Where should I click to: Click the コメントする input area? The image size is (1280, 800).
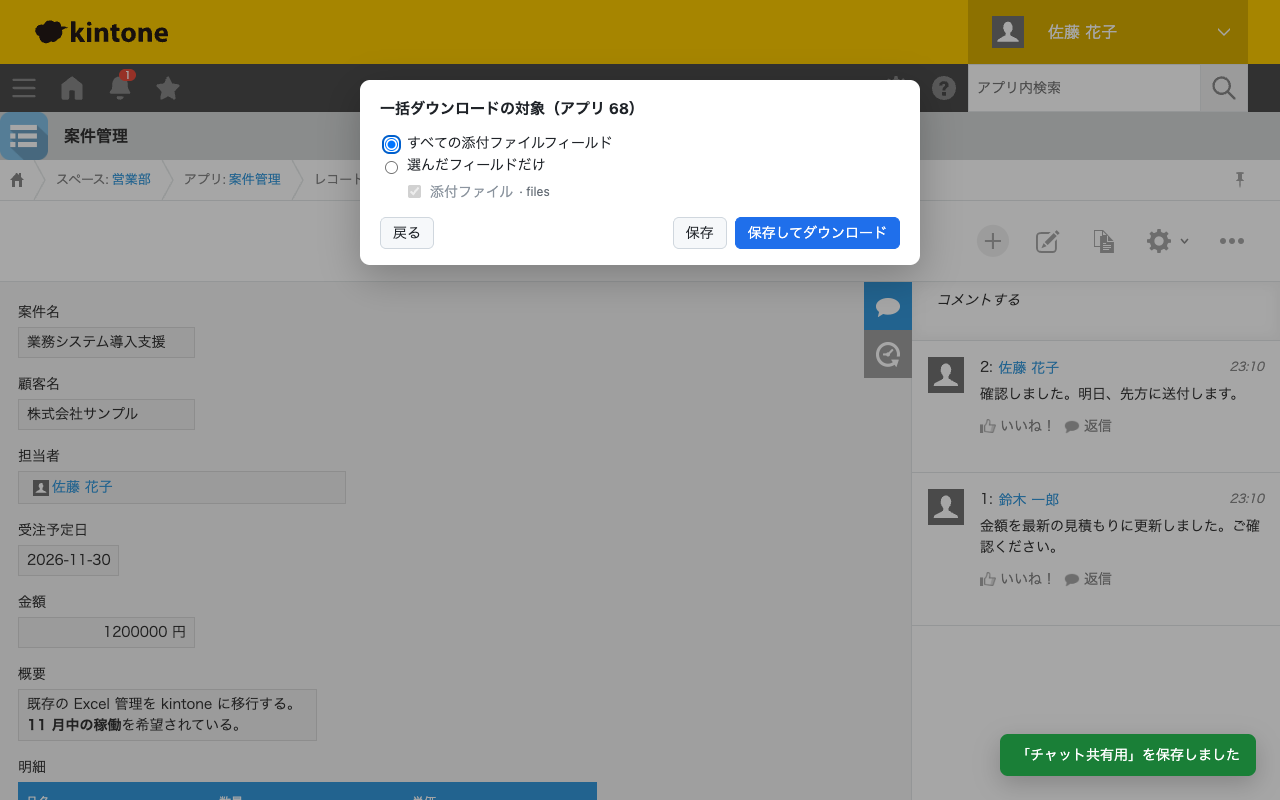pyautogui.click(x=1096, y=300)
